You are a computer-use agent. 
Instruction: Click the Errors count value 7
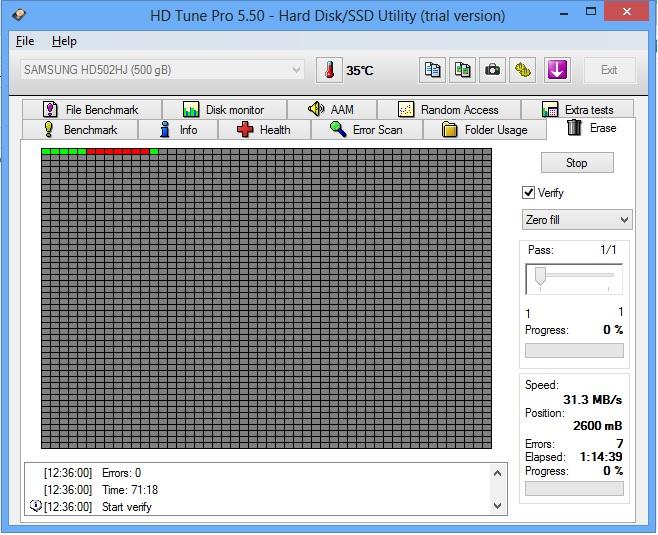[x=619, y=443]
